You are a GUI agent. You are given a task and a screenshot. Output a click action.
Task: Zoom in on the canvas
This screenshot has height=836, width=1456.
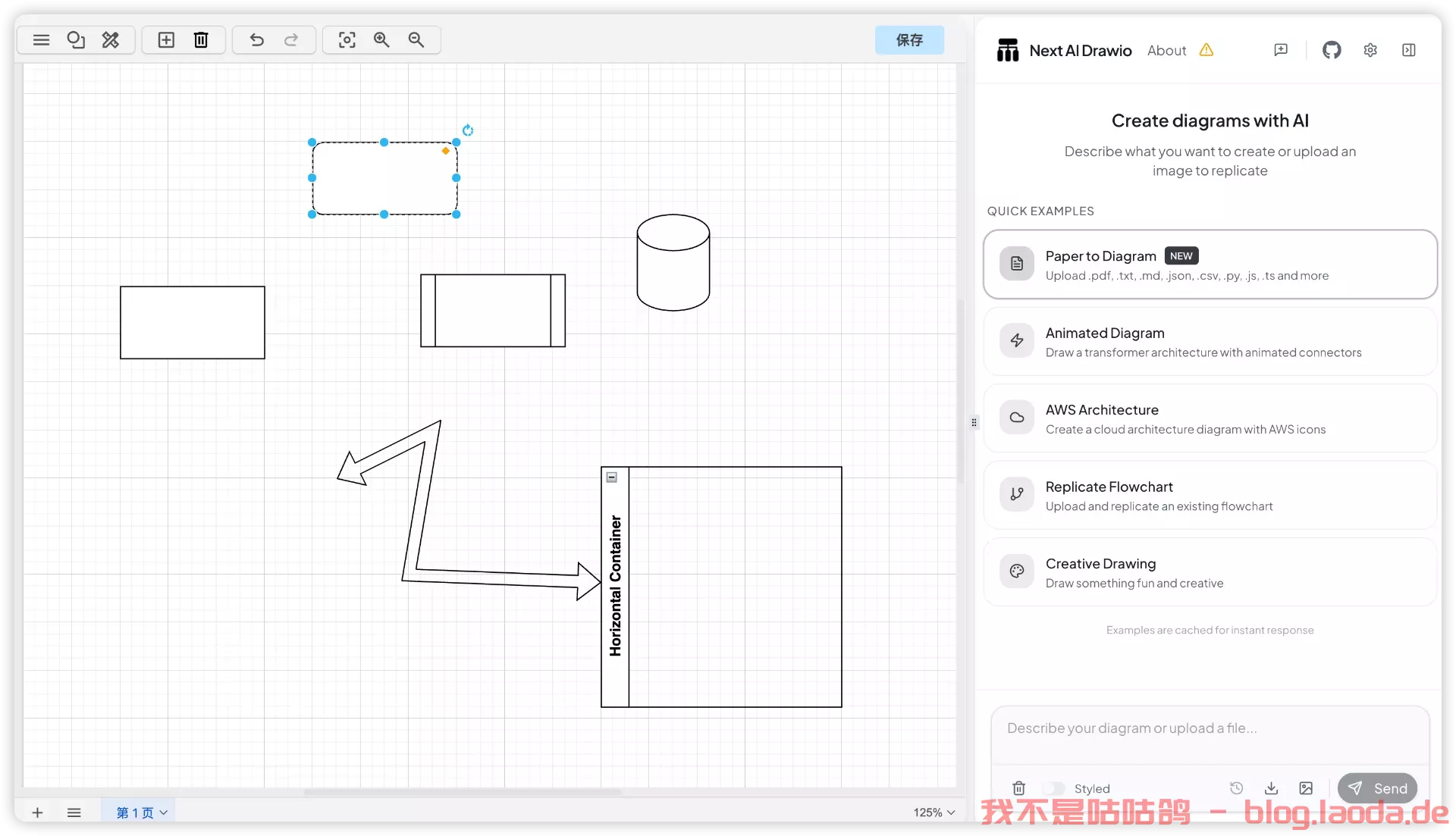click(381, 40)
